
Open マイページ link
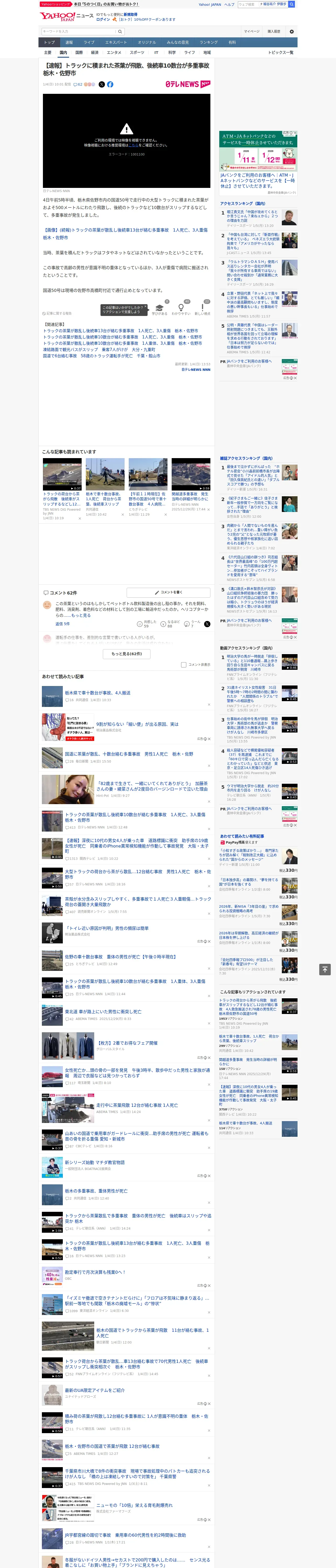click(252, 31)
